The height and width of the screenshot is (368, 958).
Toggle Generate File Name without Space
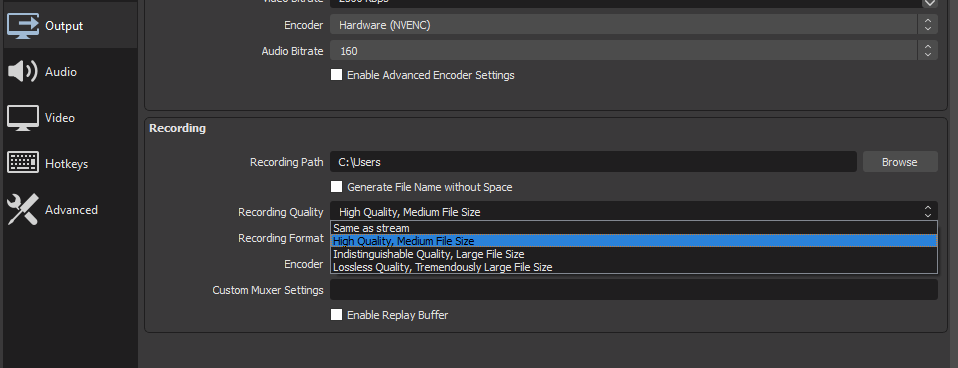(x=336, y=186)
